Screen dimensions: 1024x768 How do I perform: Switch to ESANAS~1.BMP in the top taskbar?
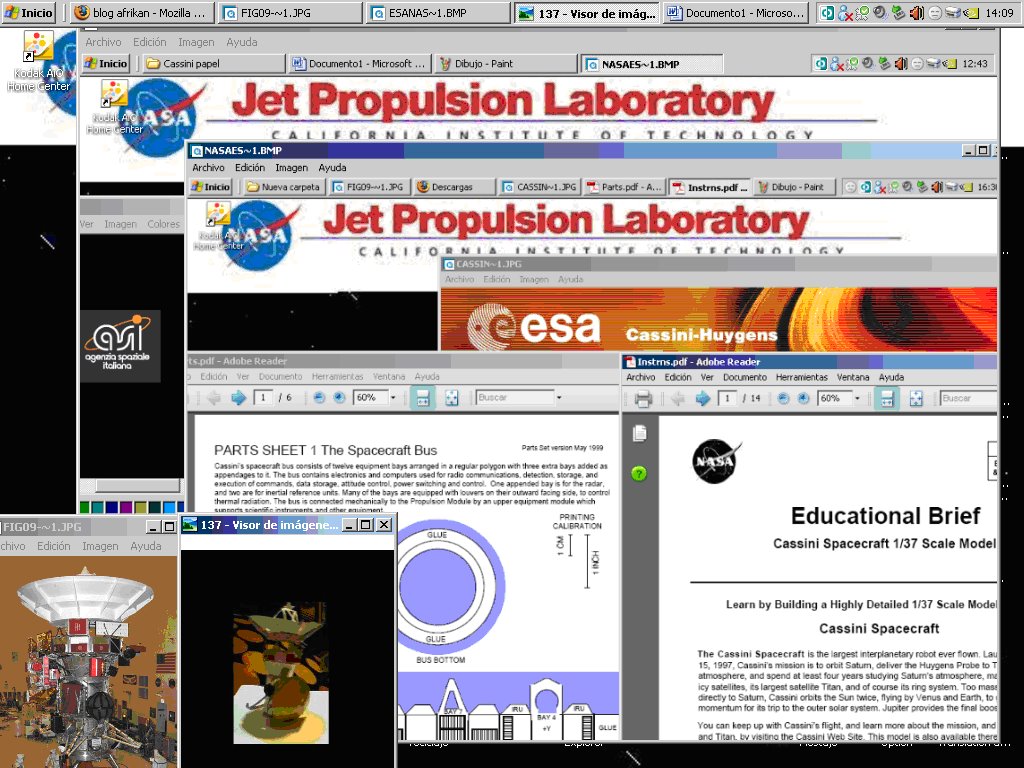(438, 12)
